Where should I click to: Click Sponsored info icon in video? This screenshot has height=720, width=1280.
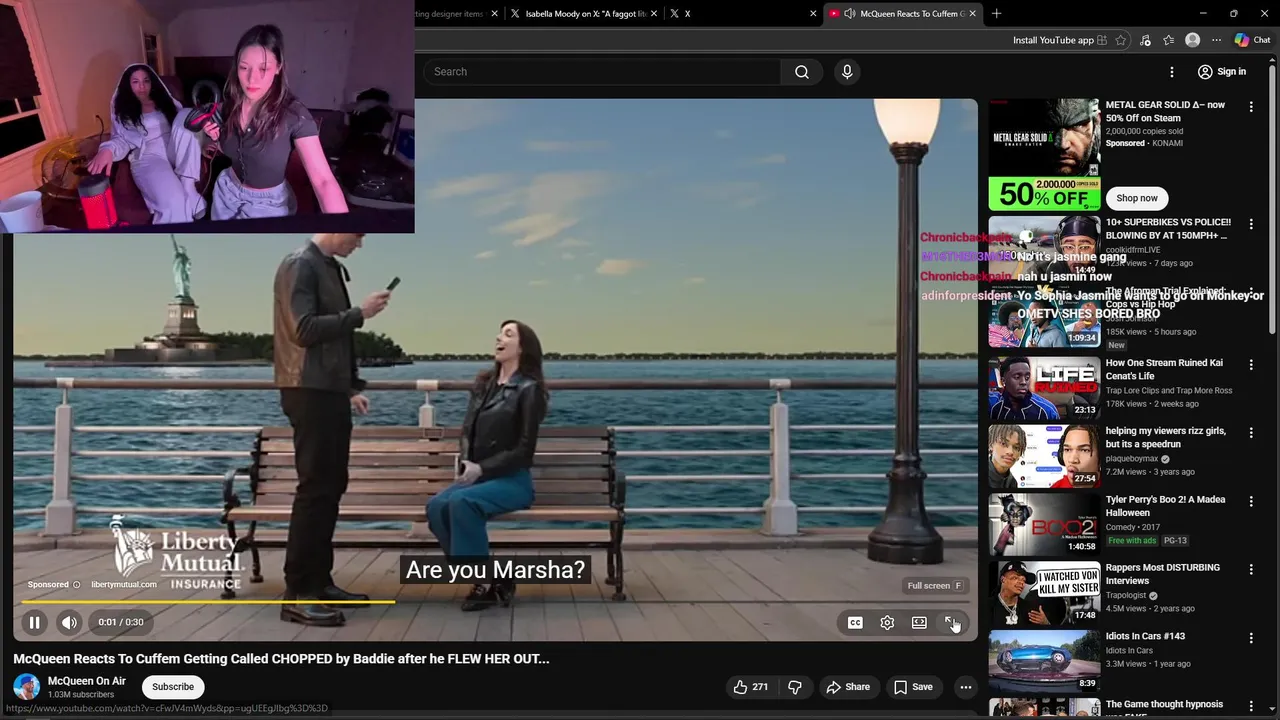76,585
